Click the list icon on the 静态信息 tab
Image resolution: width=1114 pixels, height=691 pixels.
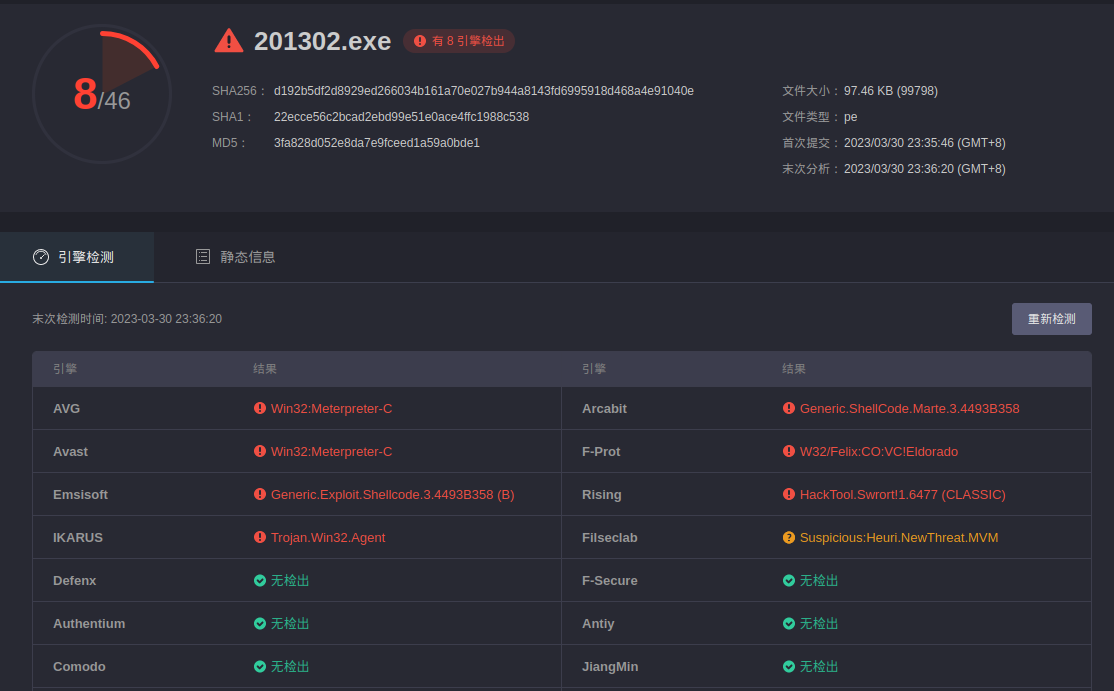point(202,256)
